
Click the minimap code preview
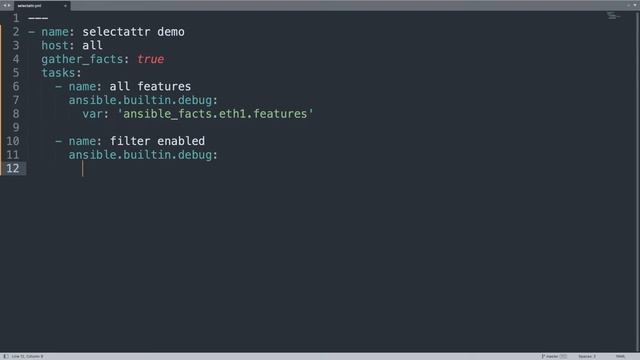click(x=613, y=16)
